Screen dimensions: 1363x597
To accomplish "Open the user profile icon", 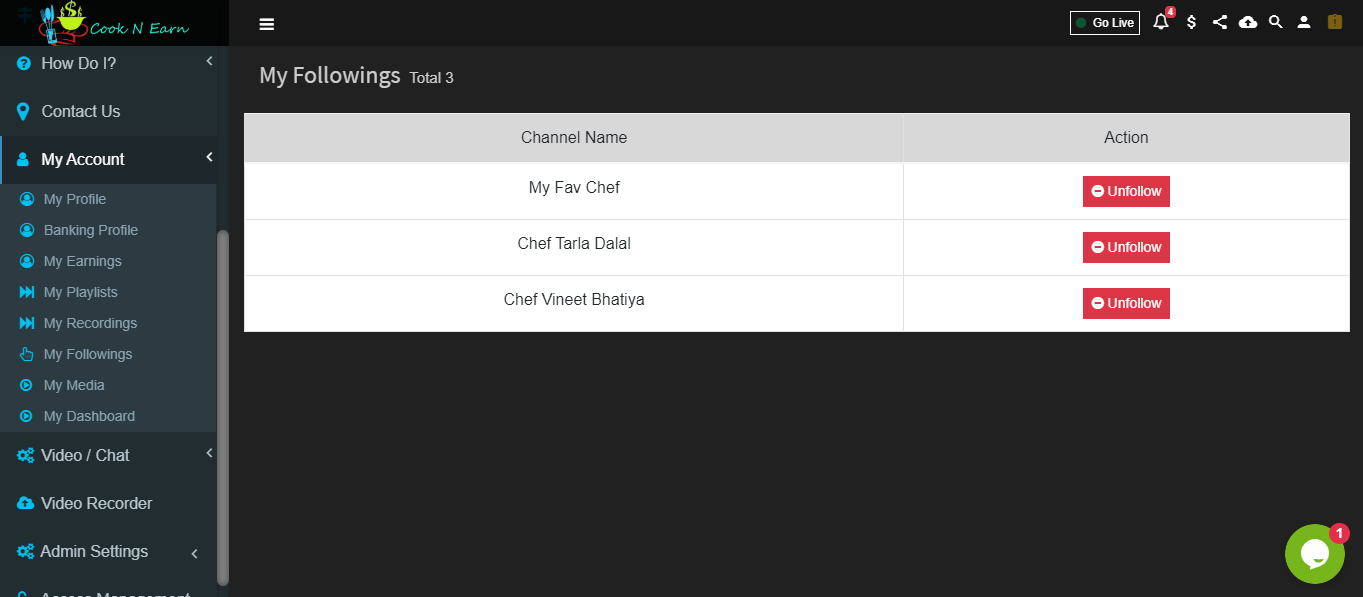I will [1304, 22].
